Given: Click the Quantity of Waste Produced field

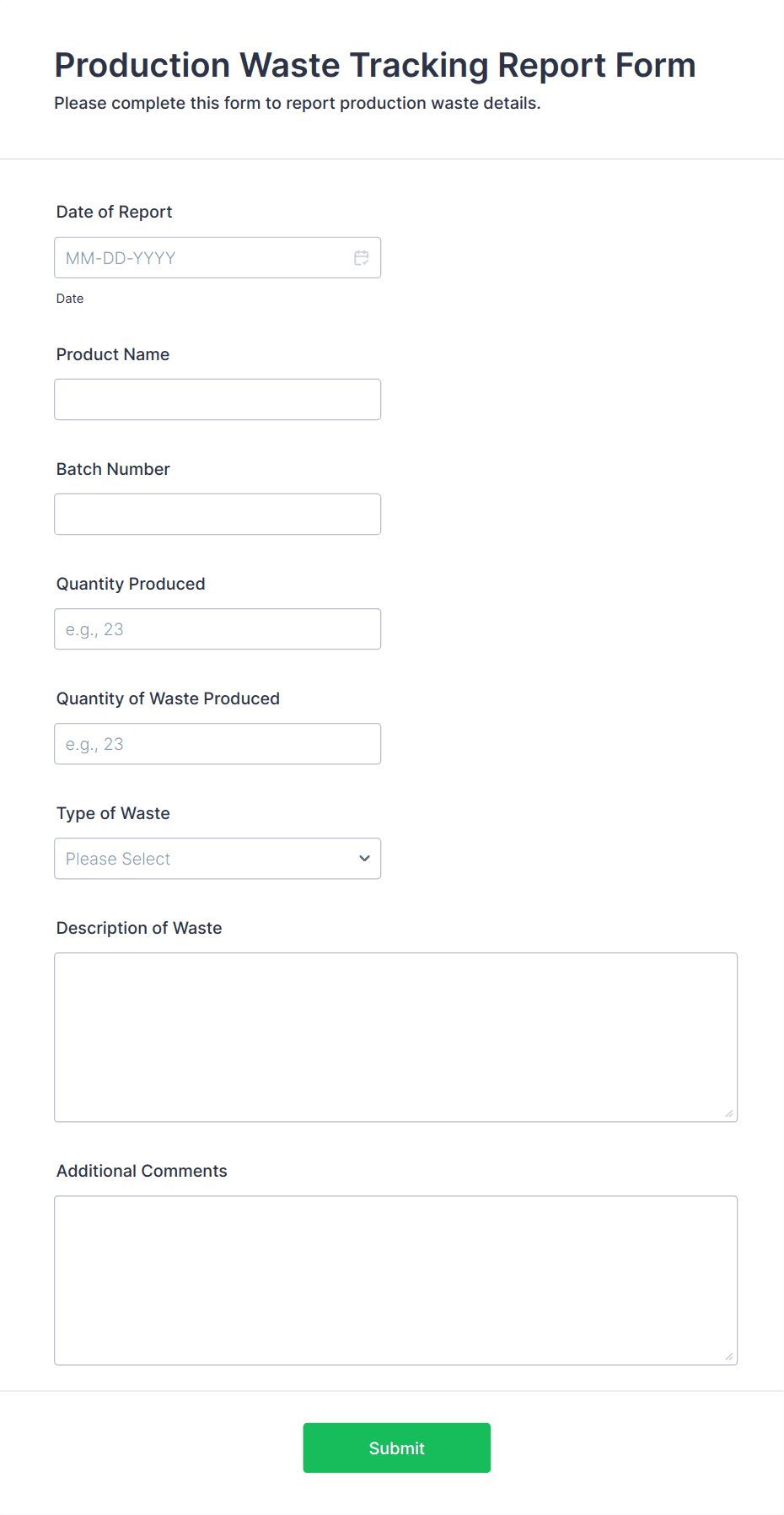Looking at the screenshot, I should coord(217,743).
